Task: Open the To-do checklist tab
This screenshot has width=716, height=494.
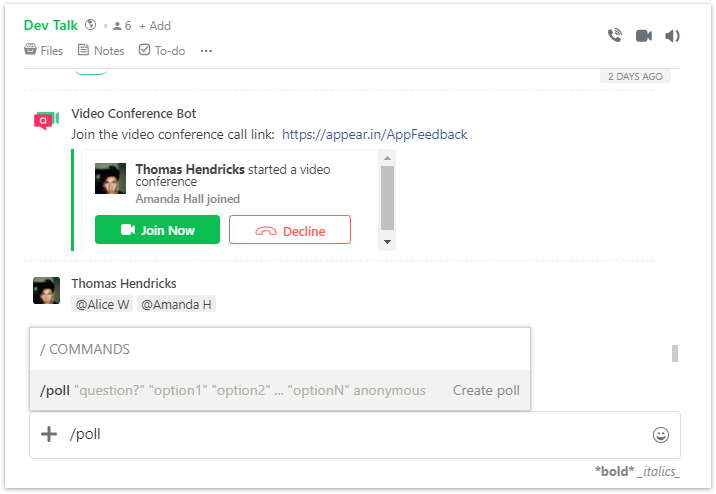Action: [x=162, y=50]
